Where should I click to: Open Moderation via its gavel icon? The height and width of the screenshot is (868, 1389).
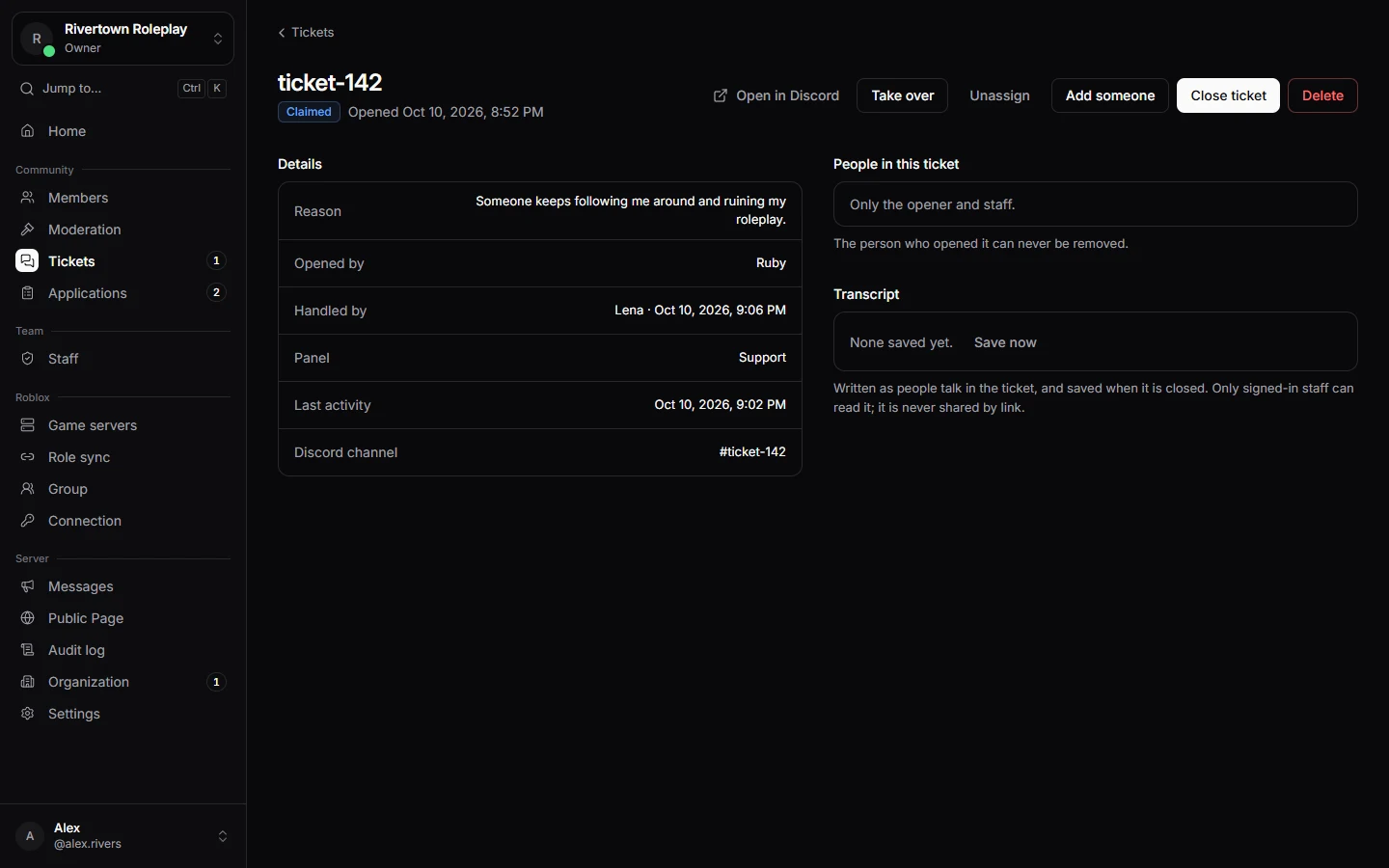[28, 230]
